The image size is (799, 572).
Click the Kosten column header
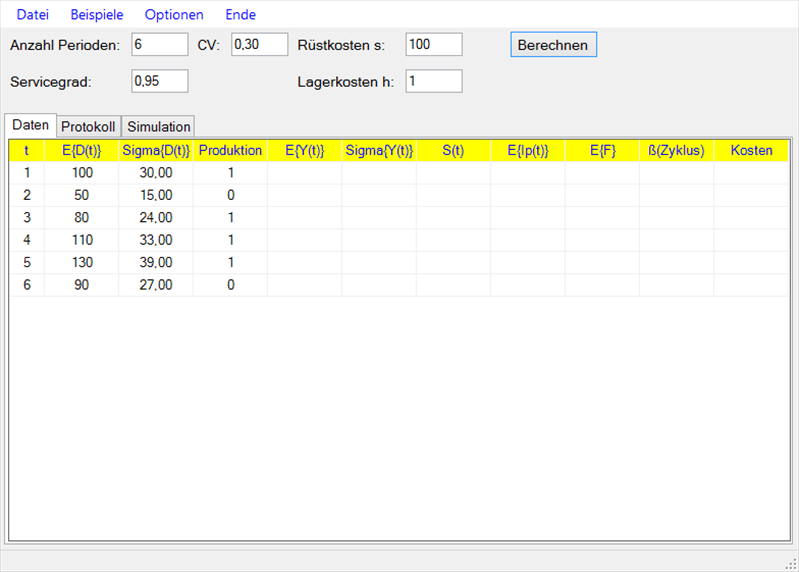pos(751,151)
